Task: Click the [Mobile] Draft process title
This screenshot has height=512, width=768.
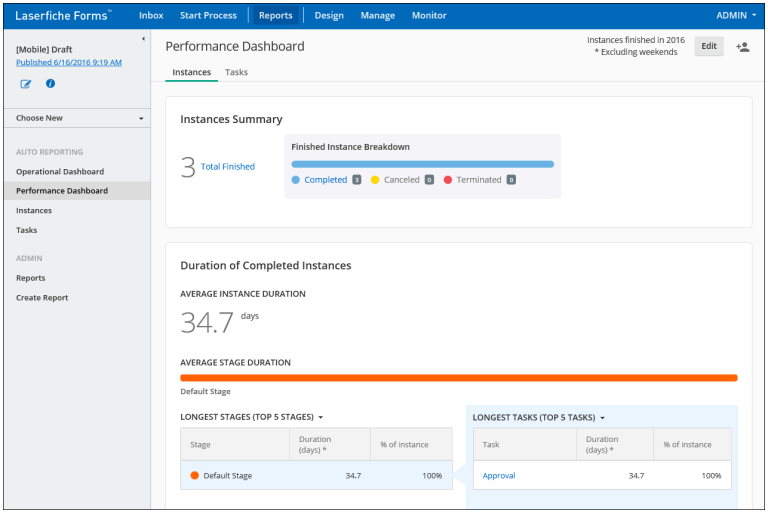Action: [x=44, y=49]
